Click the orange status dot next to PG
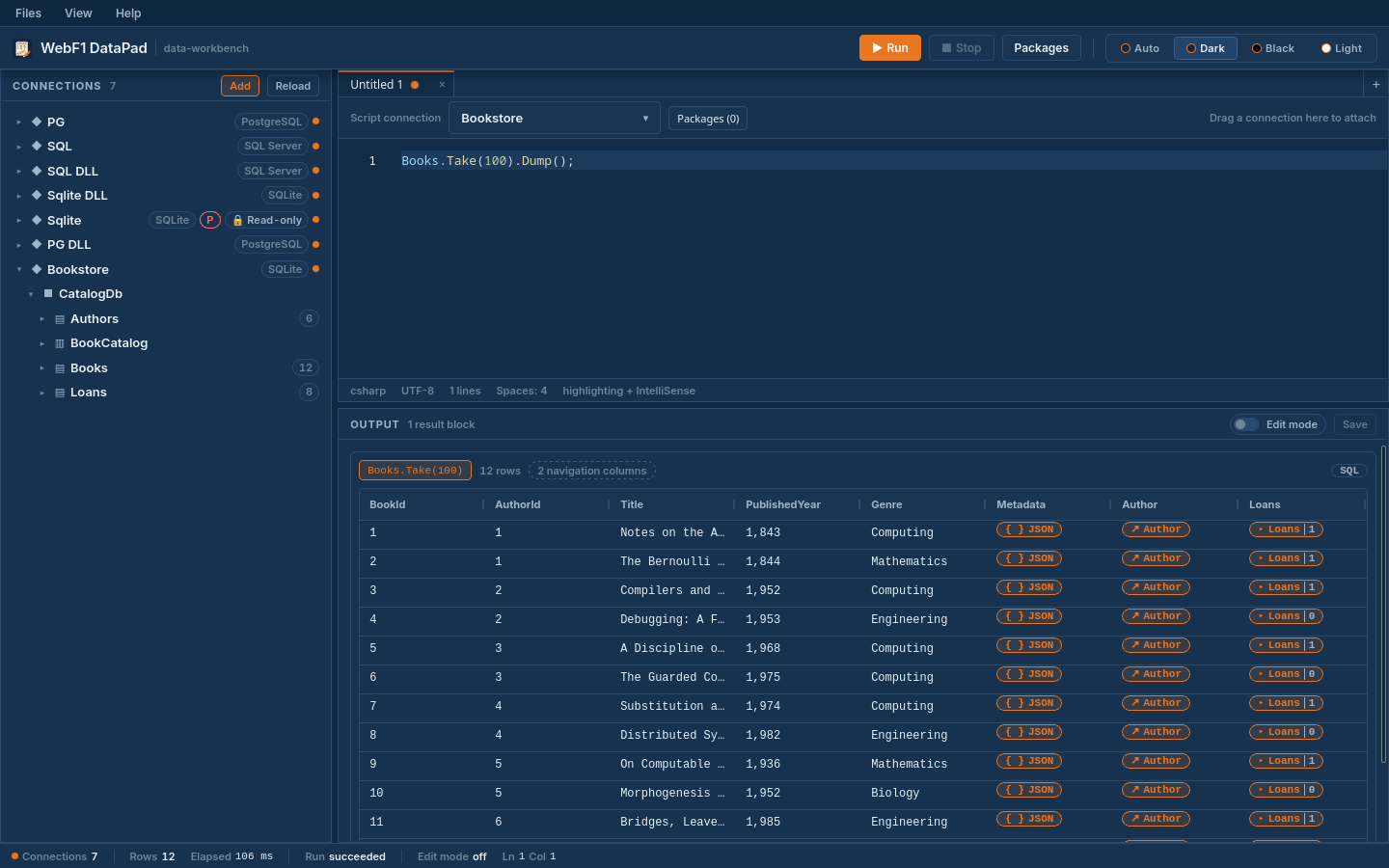Viewport: 1389px width, 868px height. point(315,122)
